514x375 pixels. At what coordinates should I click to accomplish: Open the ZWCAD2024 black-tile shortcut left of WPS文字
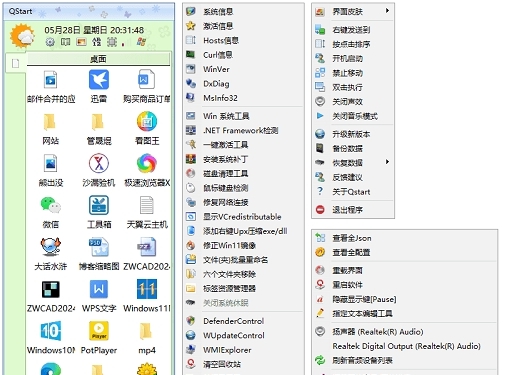[x=51, y=289]
